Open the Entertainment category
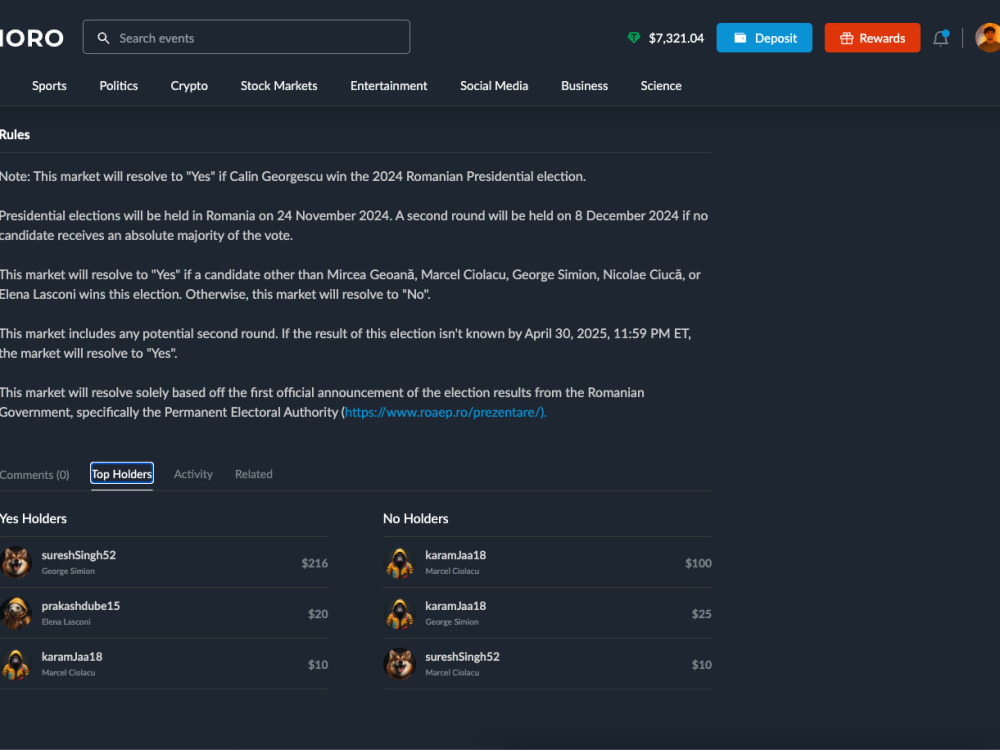This screenshot has width=1000, height=750. coord(388,85)
